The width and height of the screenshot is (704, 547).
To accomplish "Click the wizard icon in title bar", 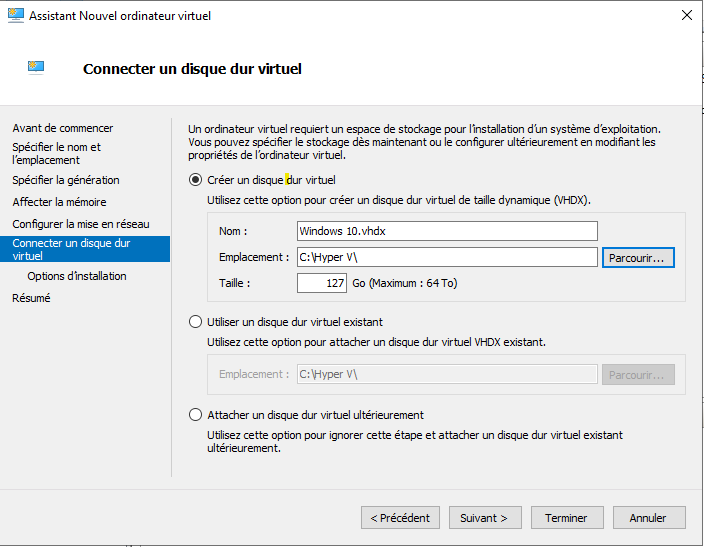I will tap(15, 16).
